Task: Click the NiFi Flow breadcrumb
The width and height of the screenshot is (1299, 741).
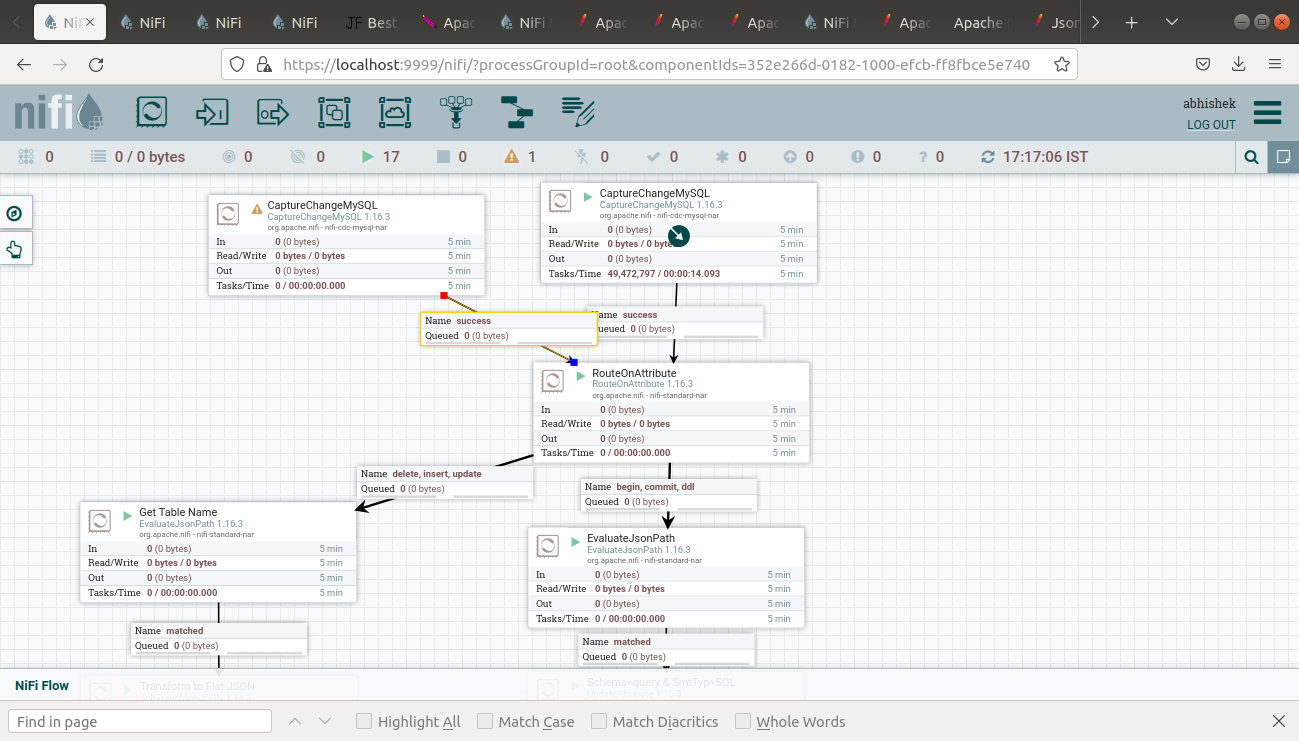Action: (40, 686)
